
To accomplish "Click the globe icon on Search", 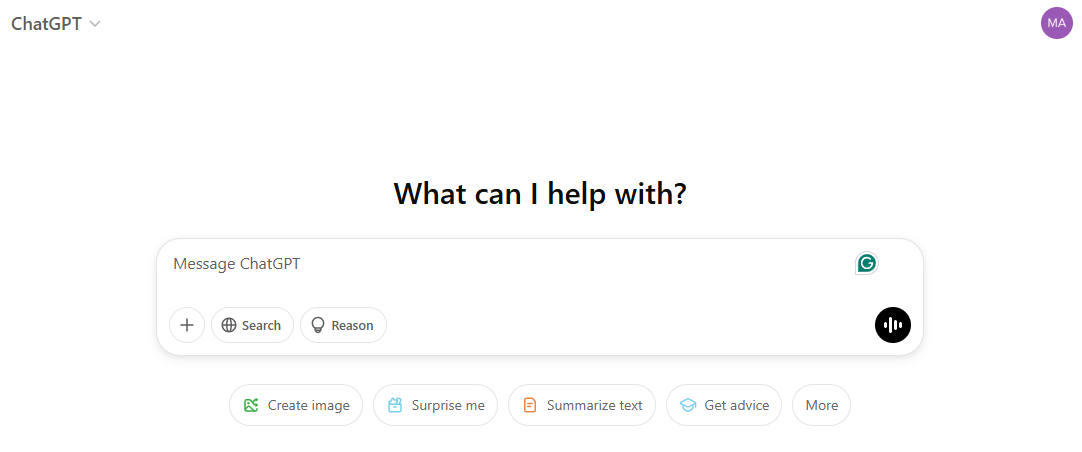I will (x=229, y=325).
